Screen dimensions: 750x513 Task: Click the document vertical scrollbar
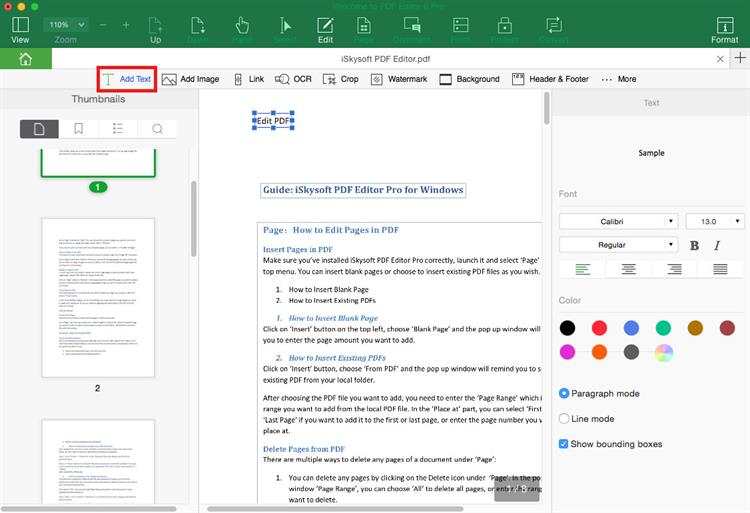click(547, 108)
